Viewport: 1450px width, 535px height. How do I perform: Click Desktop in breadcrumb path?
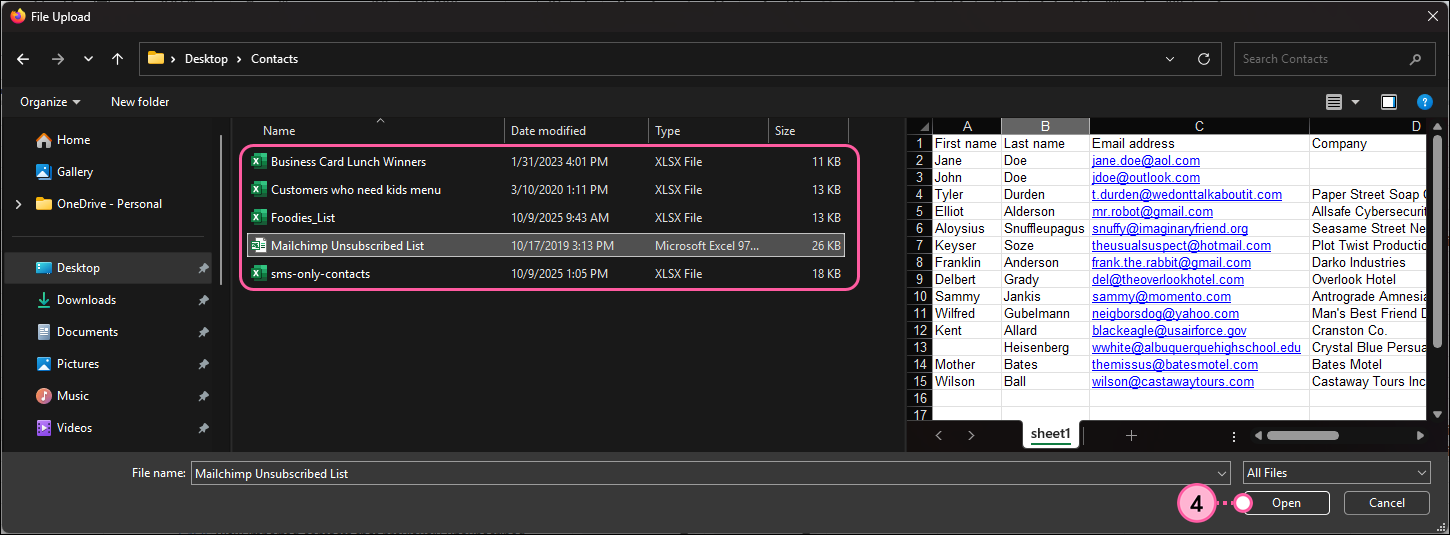pos(206,59)
